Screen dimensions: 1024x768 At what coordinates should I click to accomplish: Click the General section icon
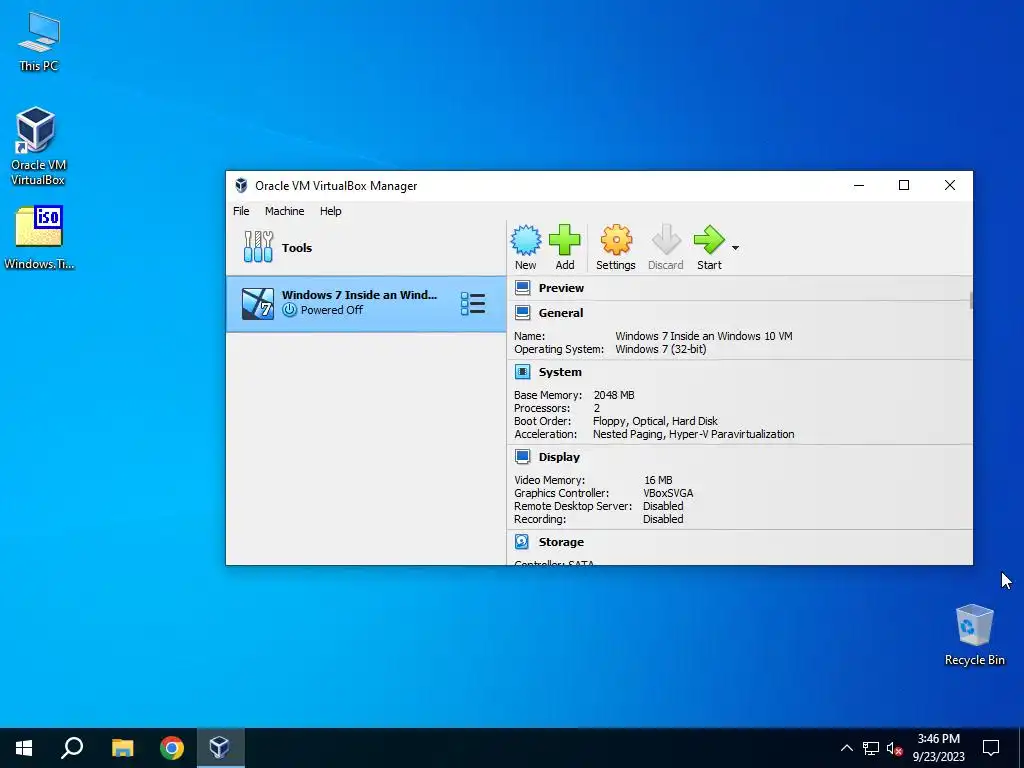(x=522, y=313)
